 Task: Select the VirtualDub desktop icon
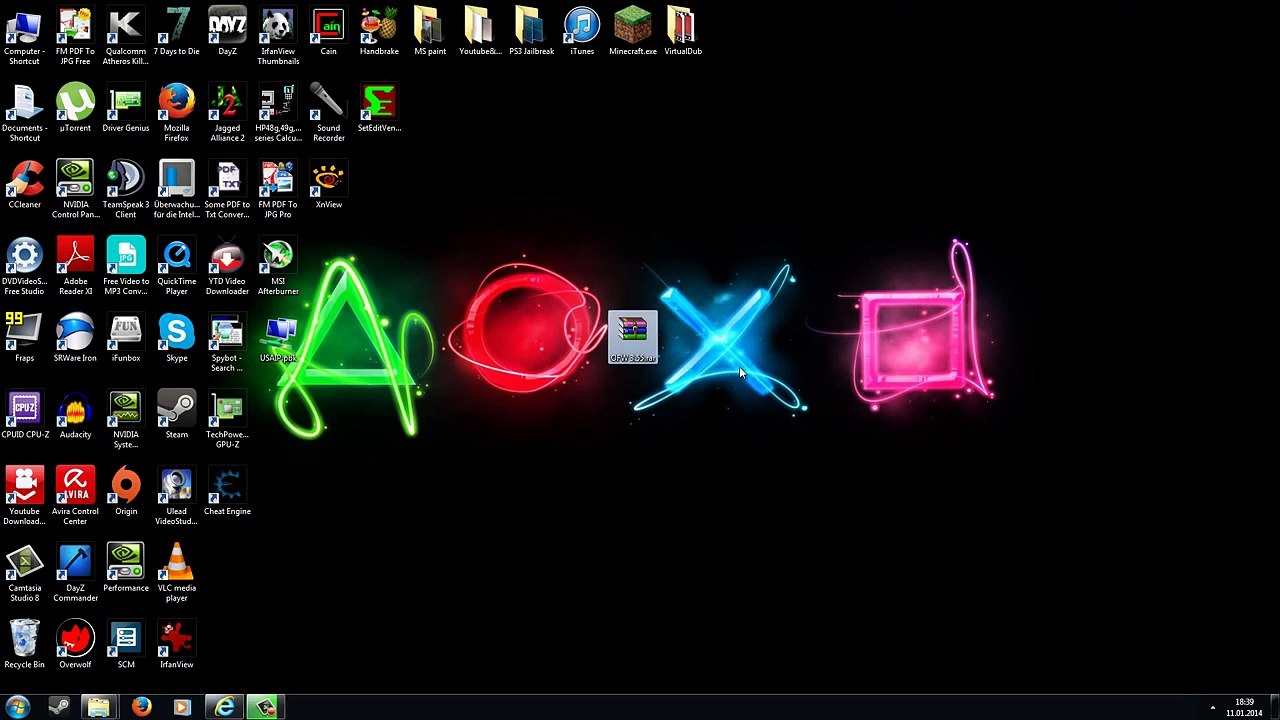683,31
